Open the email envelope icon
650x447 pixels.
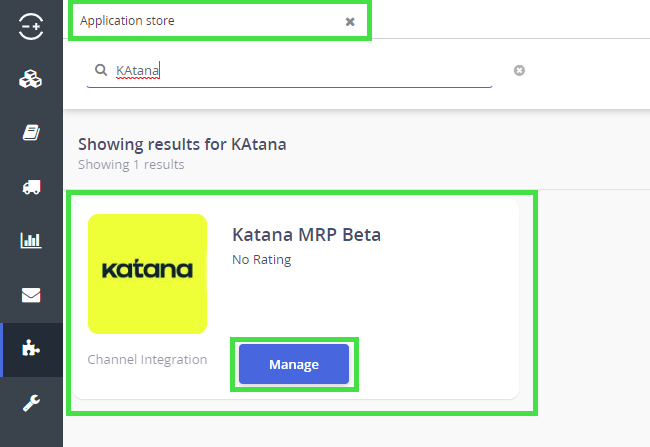(31, 295)
